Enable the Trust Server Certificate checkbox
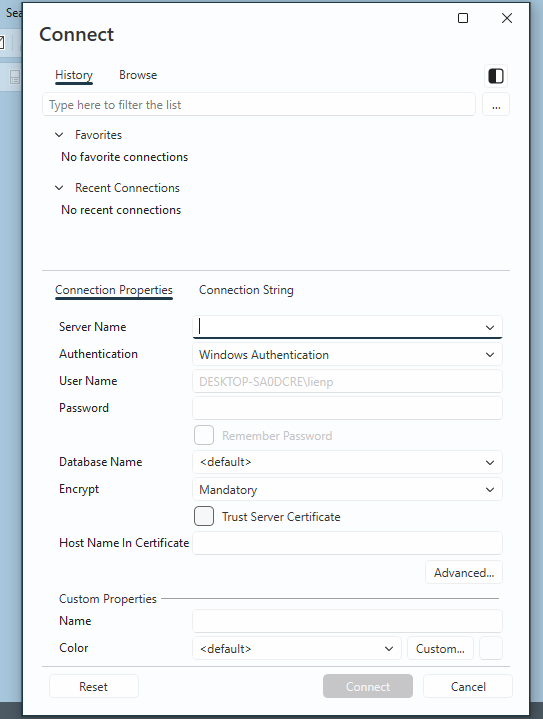The width and height of the screenshot is (543, 719). point(204,516)
